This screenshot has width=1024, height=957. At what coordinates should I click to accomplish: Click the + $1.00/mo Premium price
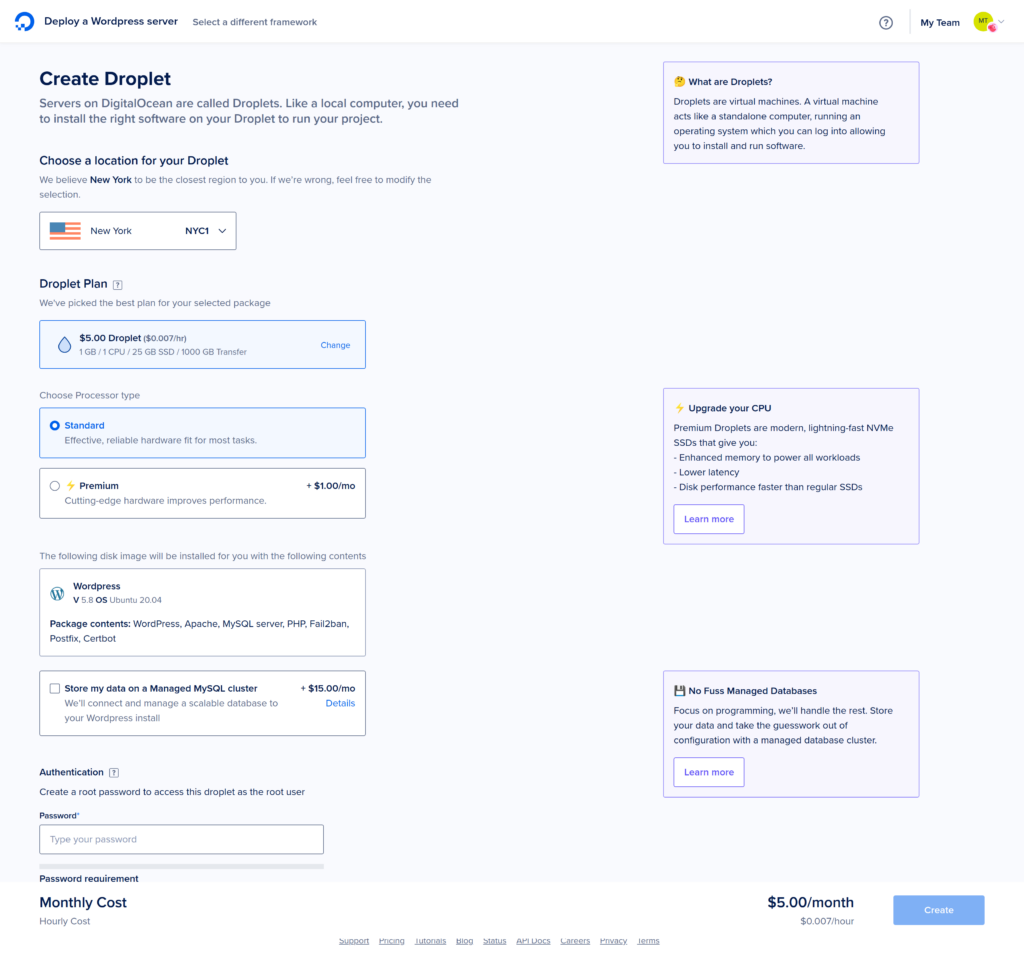[x=331, y=486]
